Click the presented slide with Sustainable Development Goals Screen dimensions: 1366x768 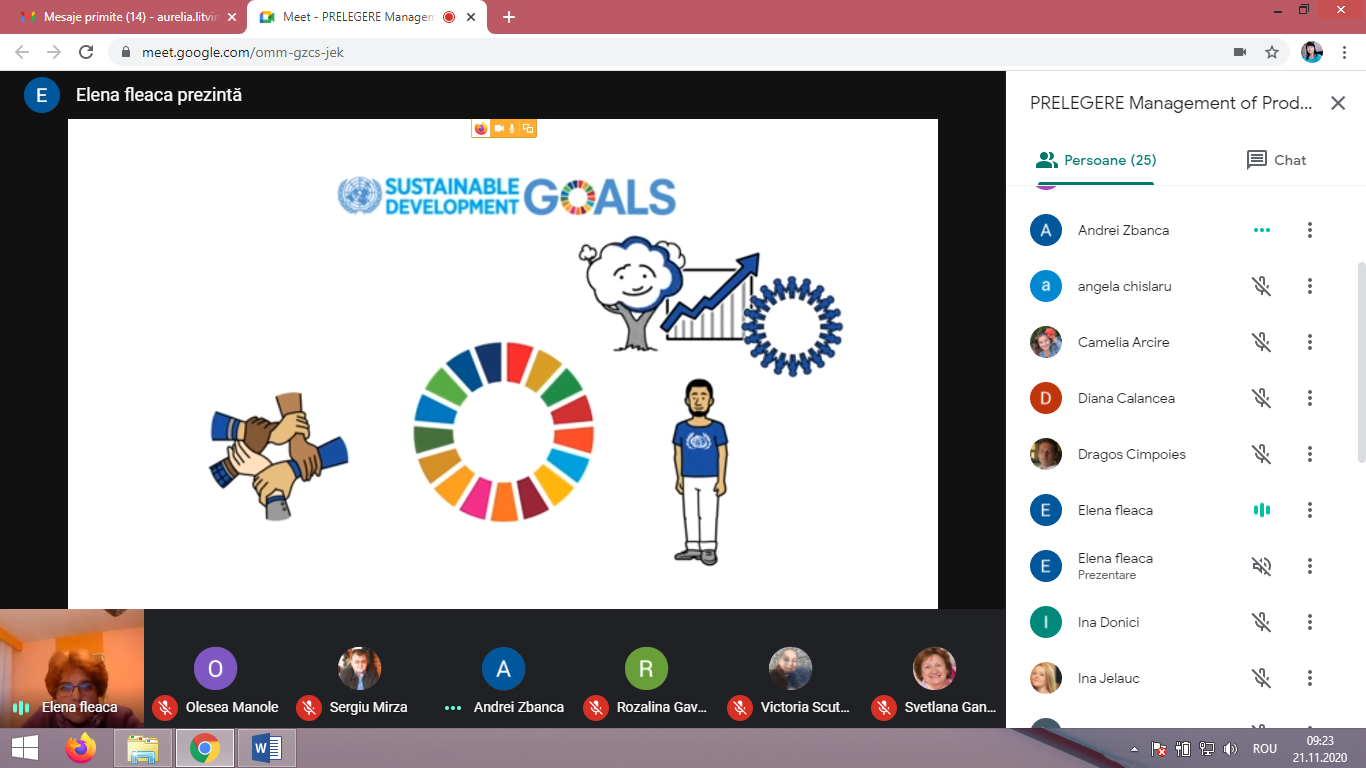(x=503, y=363)
